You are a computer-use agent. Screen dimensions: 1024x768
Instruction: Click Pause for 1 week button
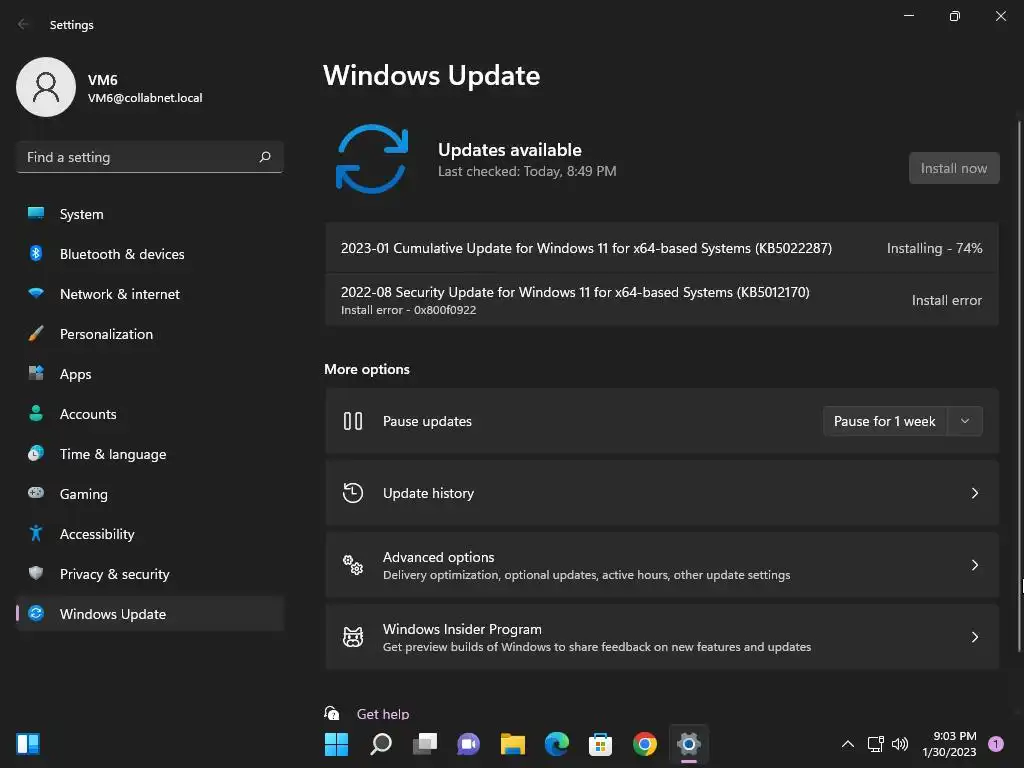[x=885, y=421]
